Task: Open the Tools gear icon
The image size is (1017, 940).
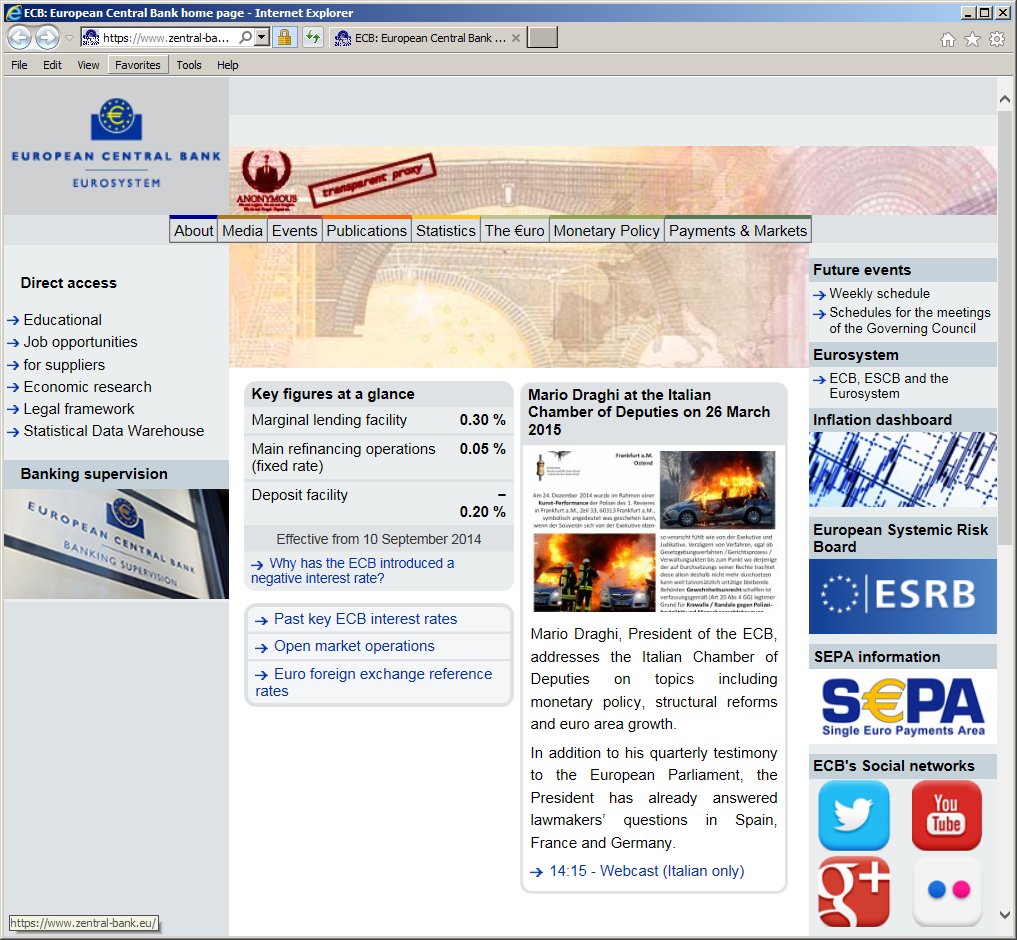Action: pos(996,39)
